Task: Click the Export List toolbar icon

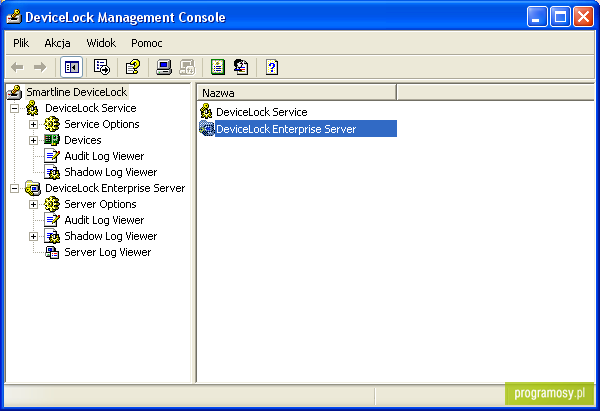Action: click(x=102, y=67)
